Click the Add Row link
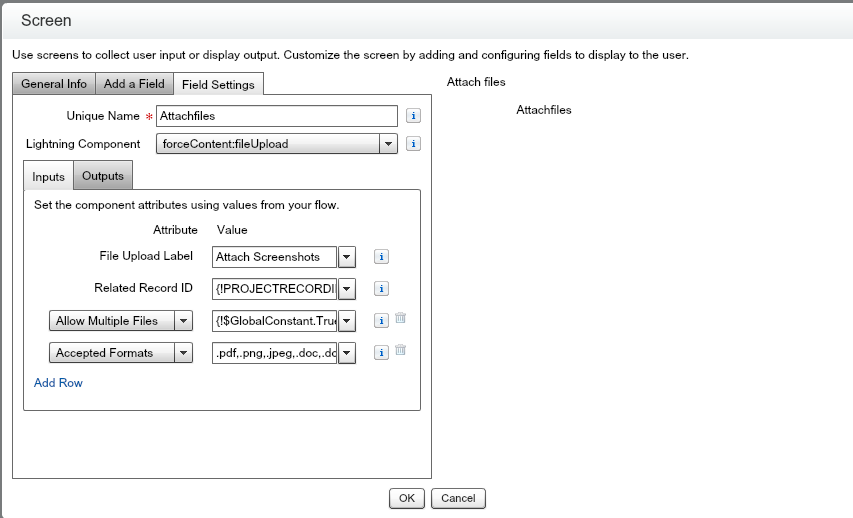This screenshot has width=853, height=518. pos(58,383)
